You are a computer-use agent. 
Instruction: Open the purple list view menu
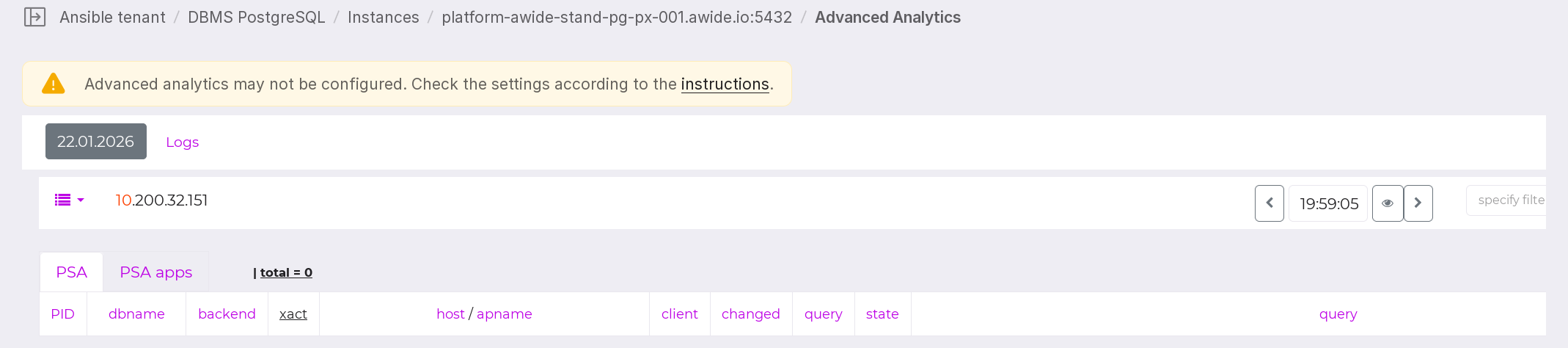(x=69, y=200)
